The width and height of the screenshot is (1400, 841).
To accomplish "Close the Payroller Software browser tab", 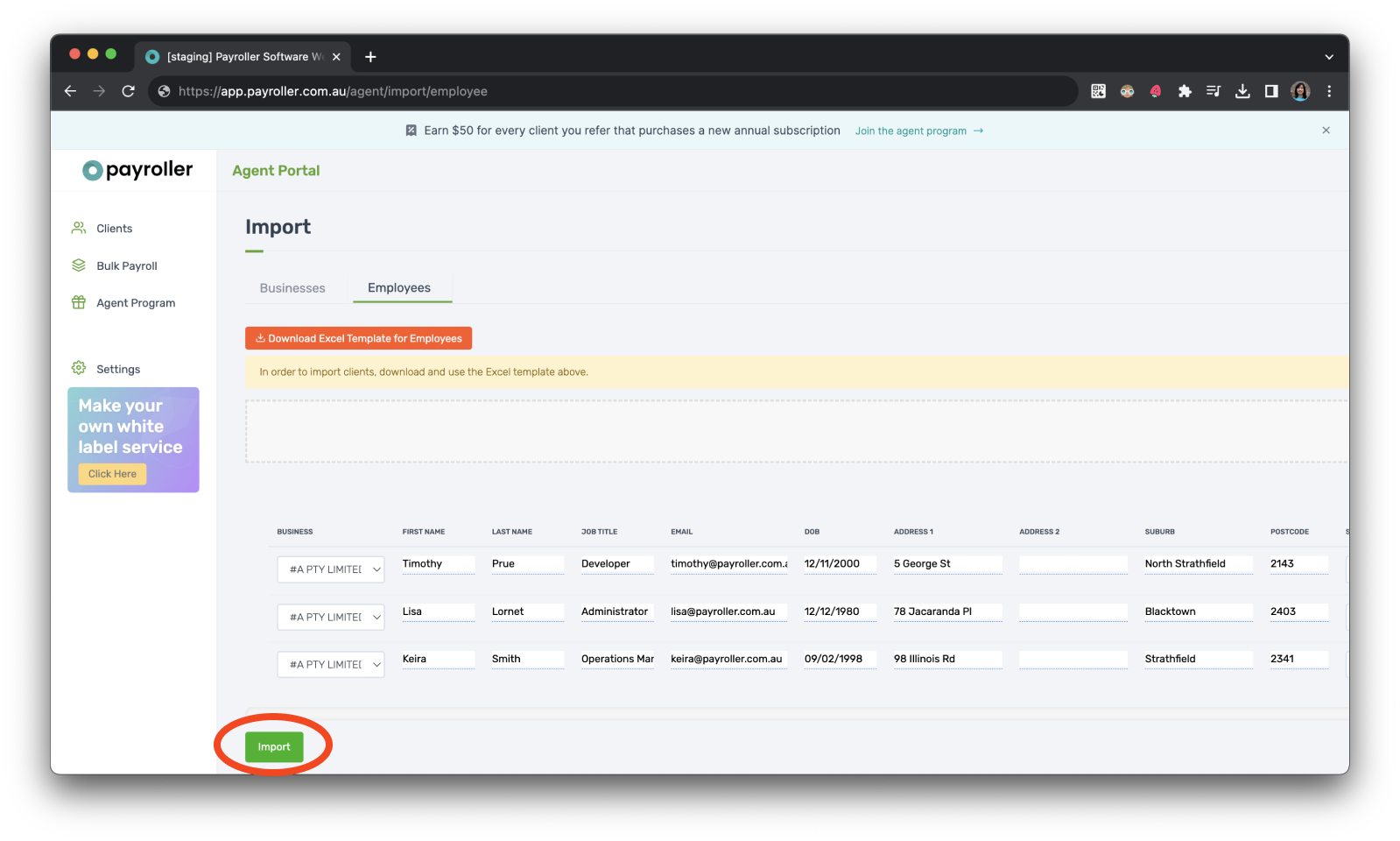I will [x=336, y=57].
